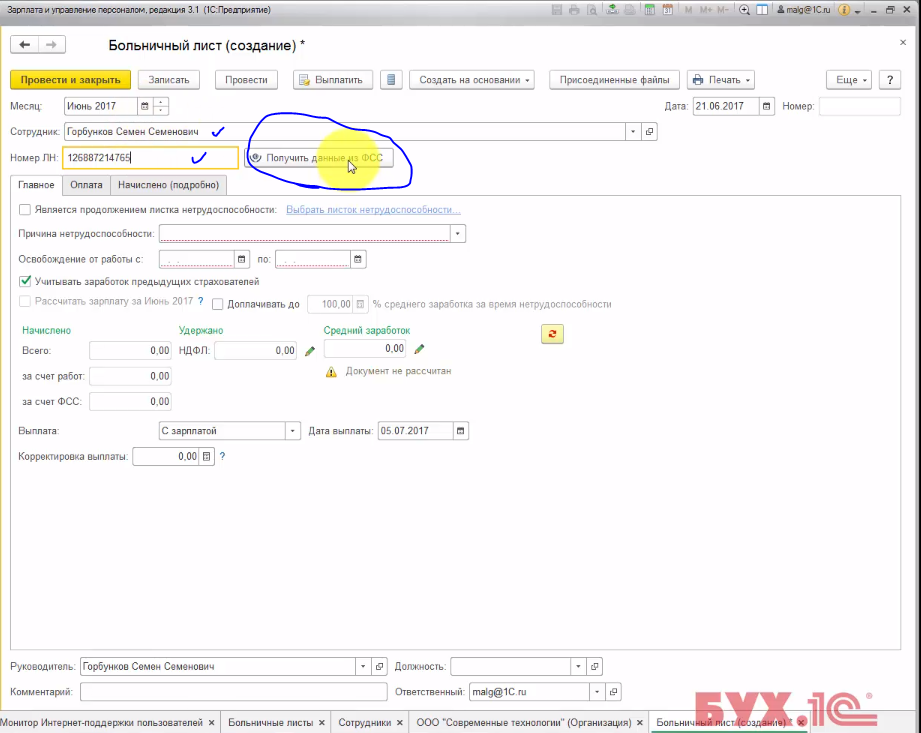Expand the Руководитель dropdown
The width and height of the screenshot is (921, 733).
click(x=363, y=667)
